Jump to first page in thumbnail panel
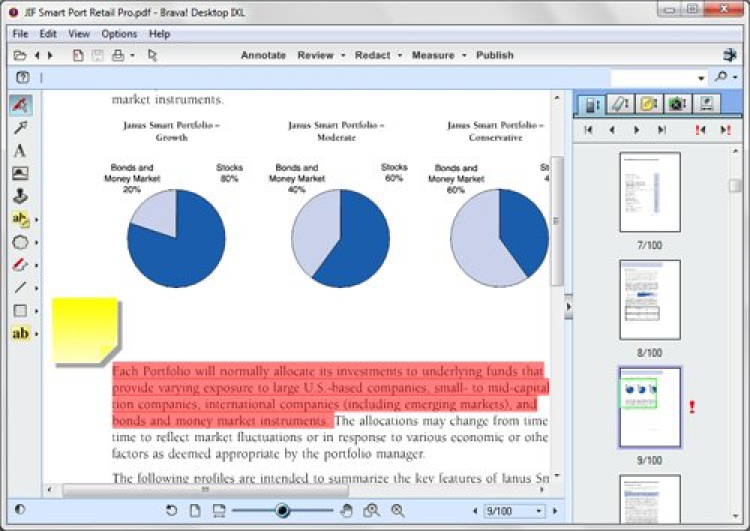 point(588,130)
